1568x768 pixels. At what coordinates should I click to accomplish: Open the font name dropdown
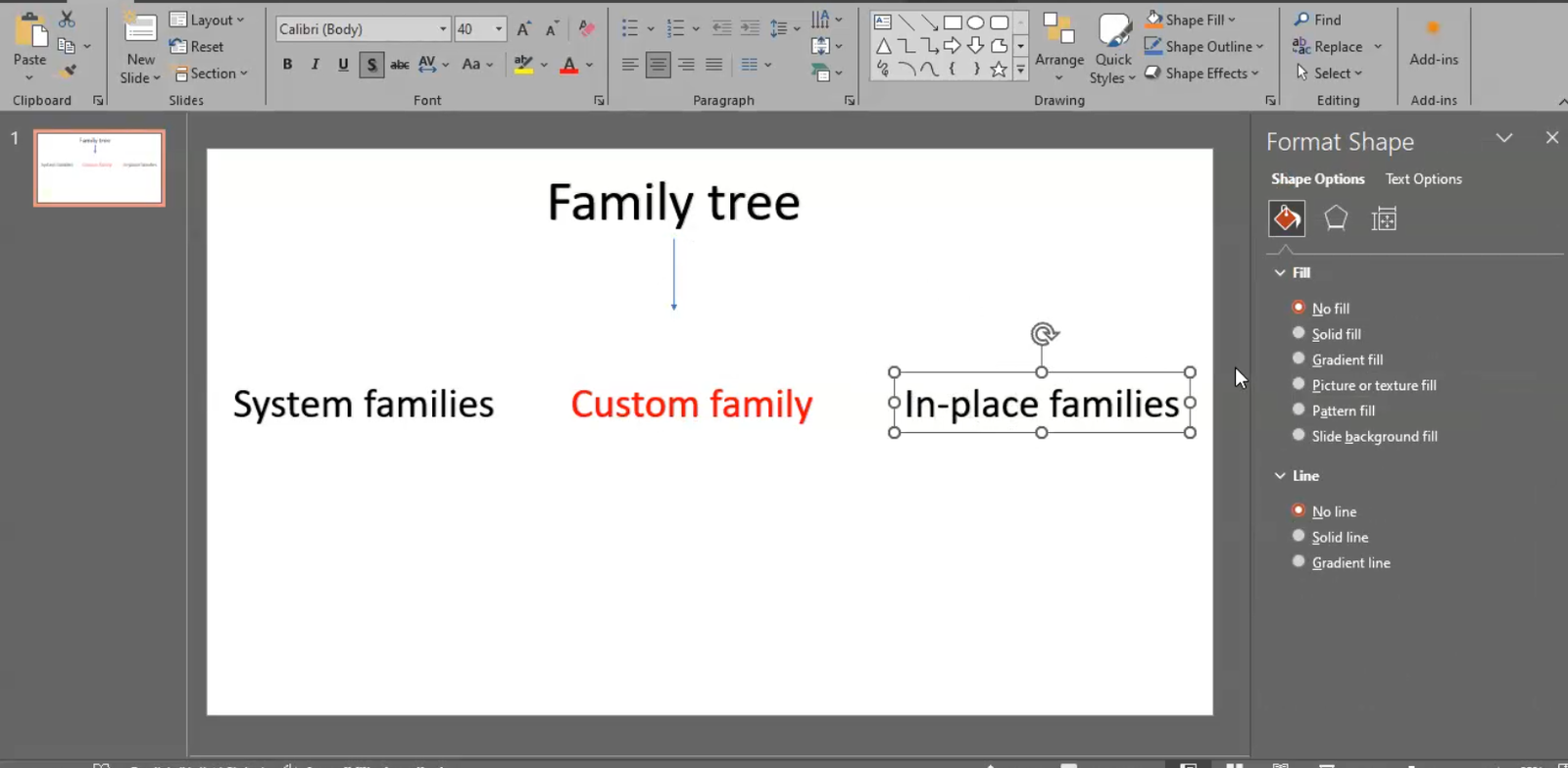tap(443, 29)
